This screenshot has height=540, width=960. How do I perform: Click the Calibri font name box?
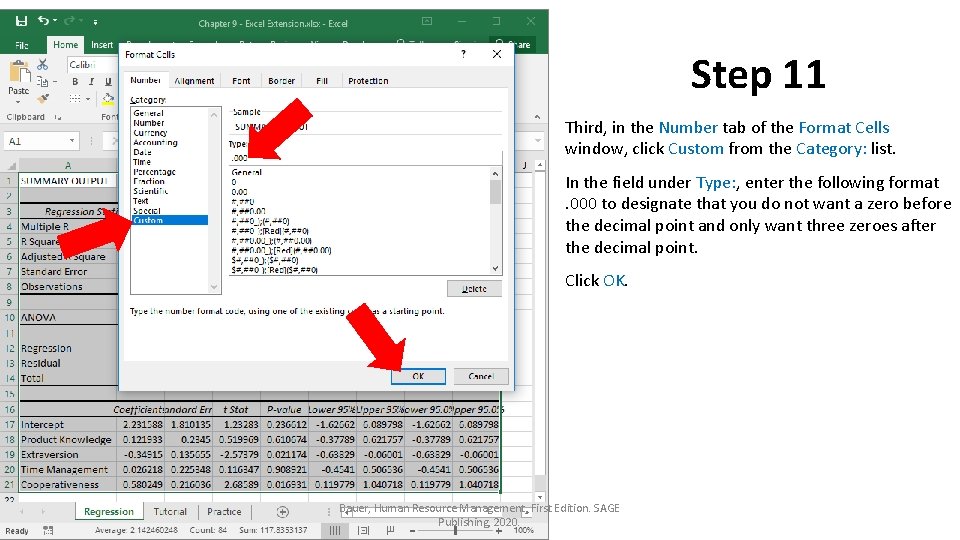tap(91, 64)
